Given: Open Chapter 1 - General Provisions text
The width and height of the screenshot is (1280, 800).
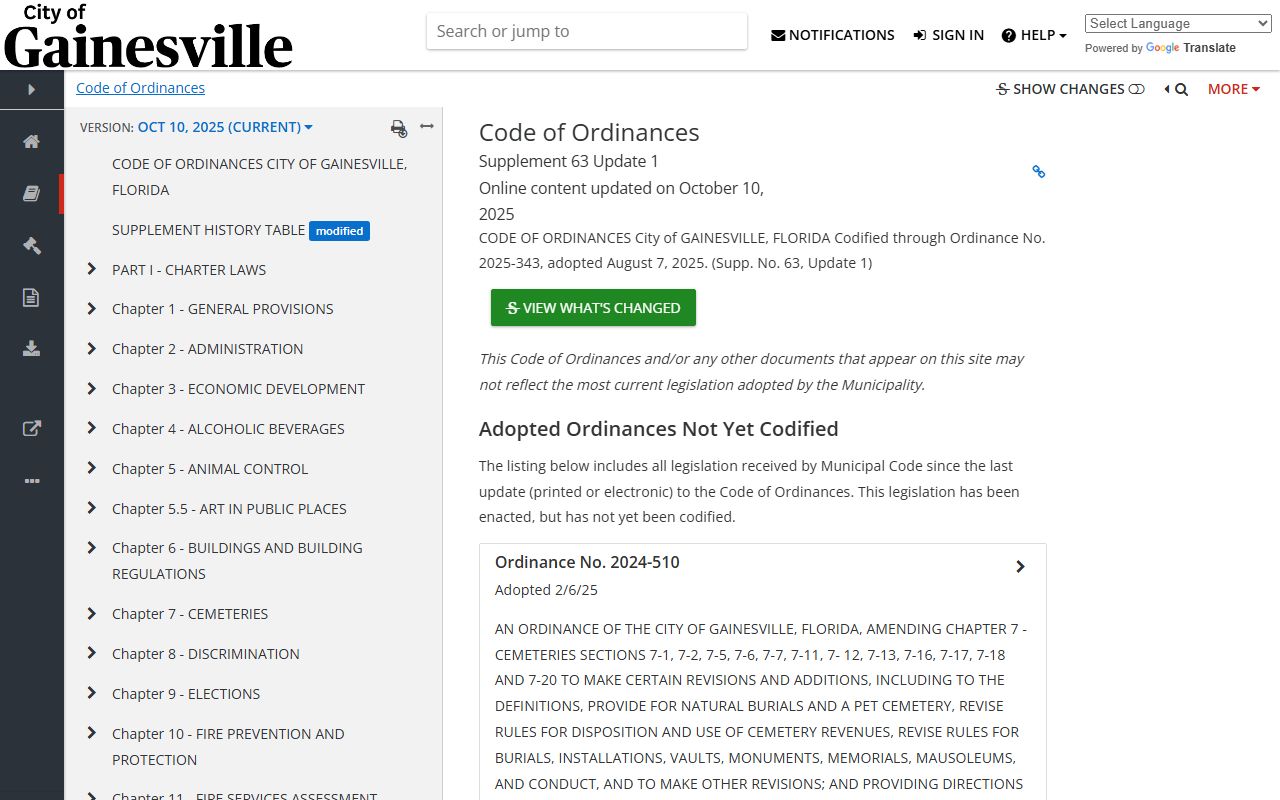Looking at the screenshot, I should (223, 309).
